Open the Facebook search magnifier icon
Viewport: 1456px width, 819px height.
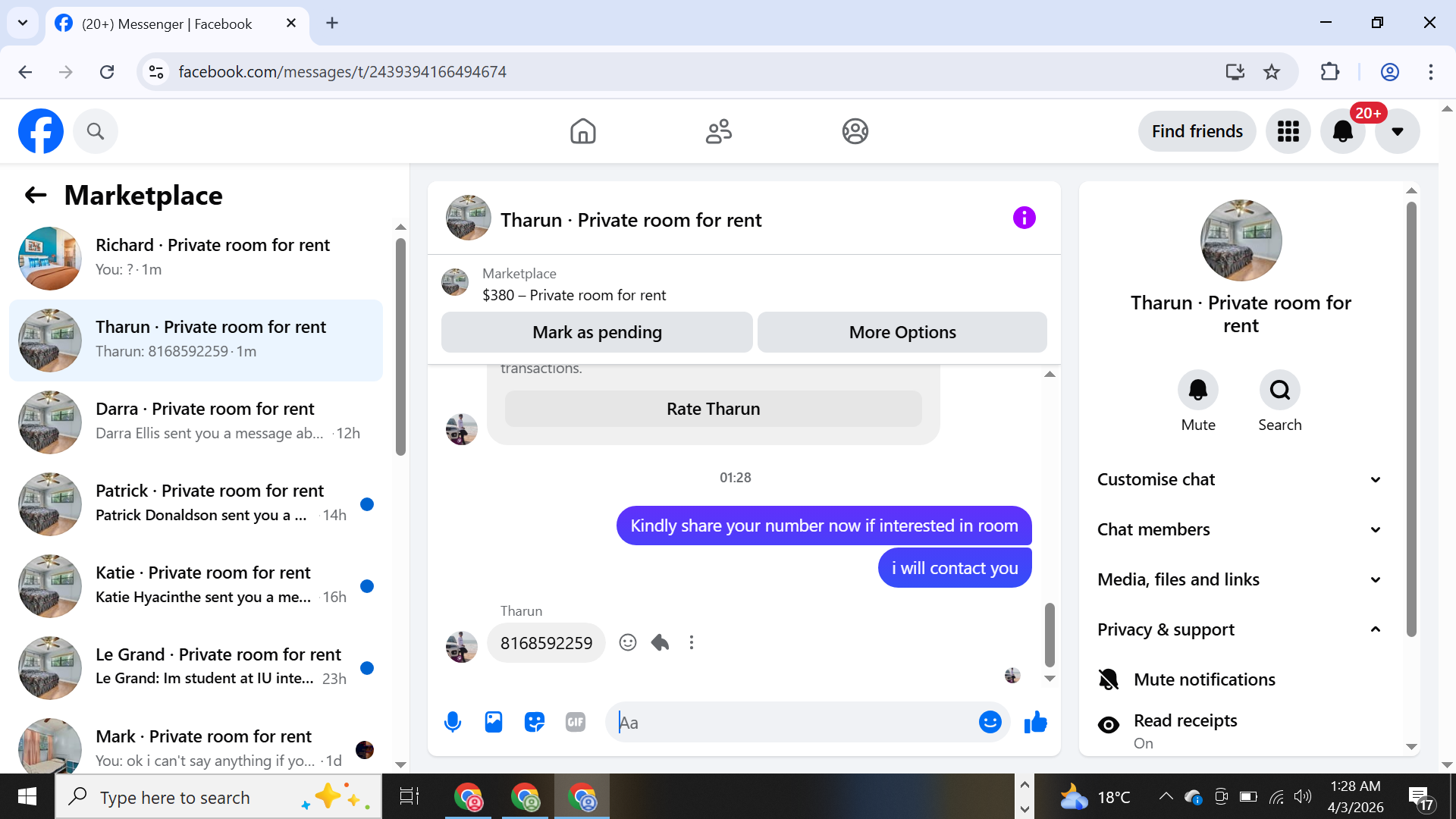[x=96, y=131]
